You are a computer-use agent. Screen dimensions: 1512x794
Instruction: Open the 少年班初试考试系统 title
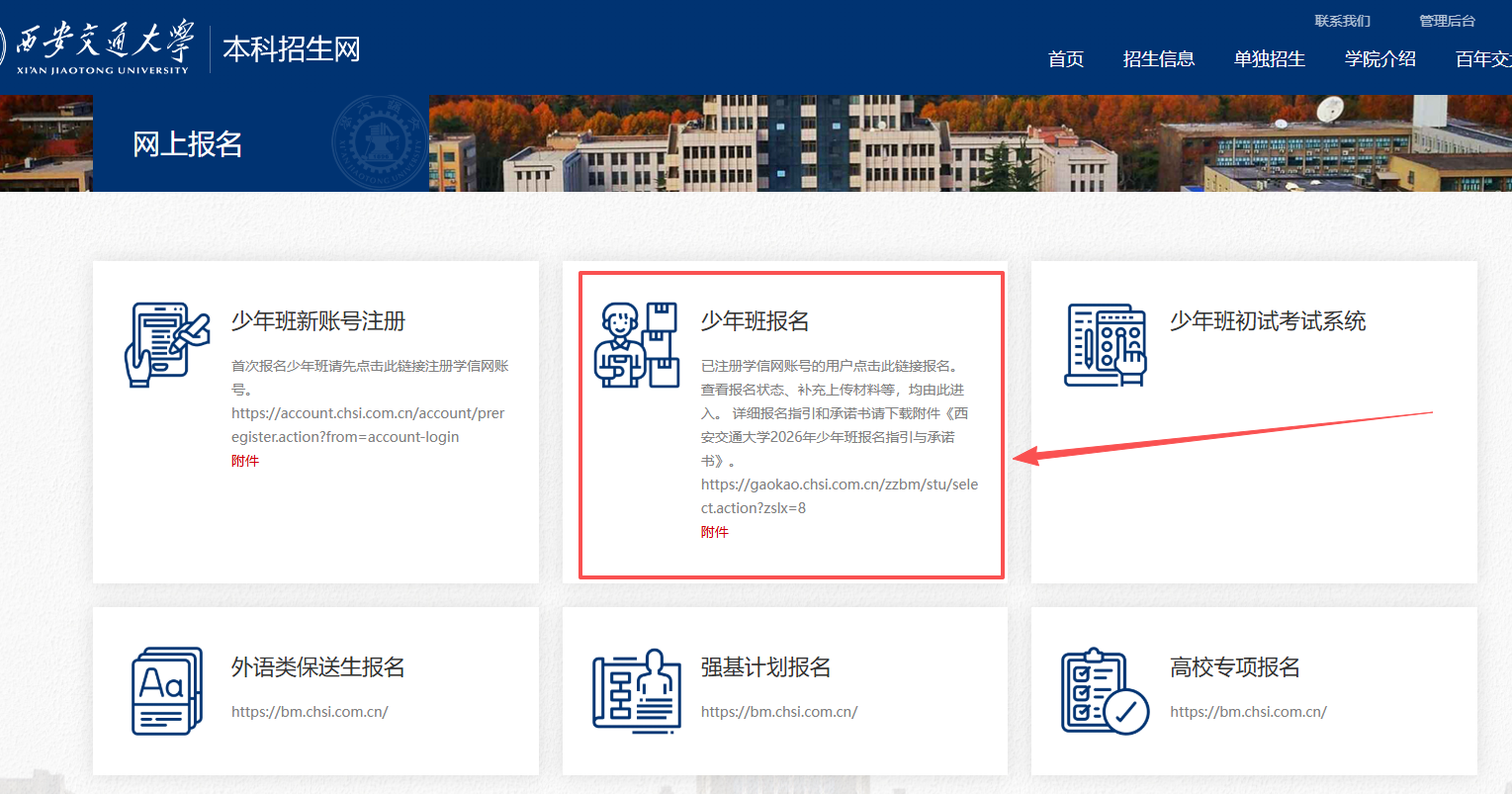(1268, 321)
